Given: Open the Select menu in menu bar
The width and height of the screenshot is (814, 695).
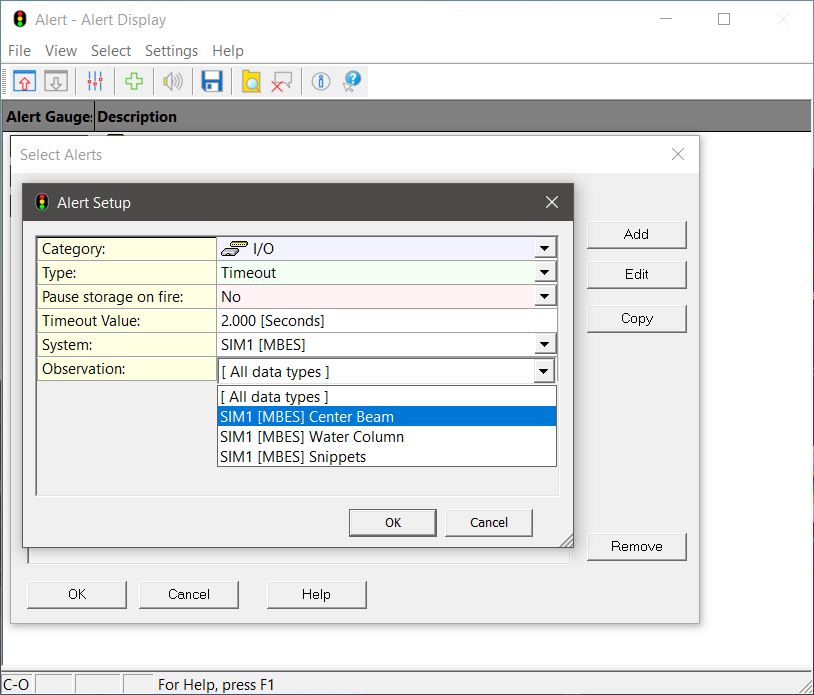Looking at the screenshot, I should click(110, 51).
